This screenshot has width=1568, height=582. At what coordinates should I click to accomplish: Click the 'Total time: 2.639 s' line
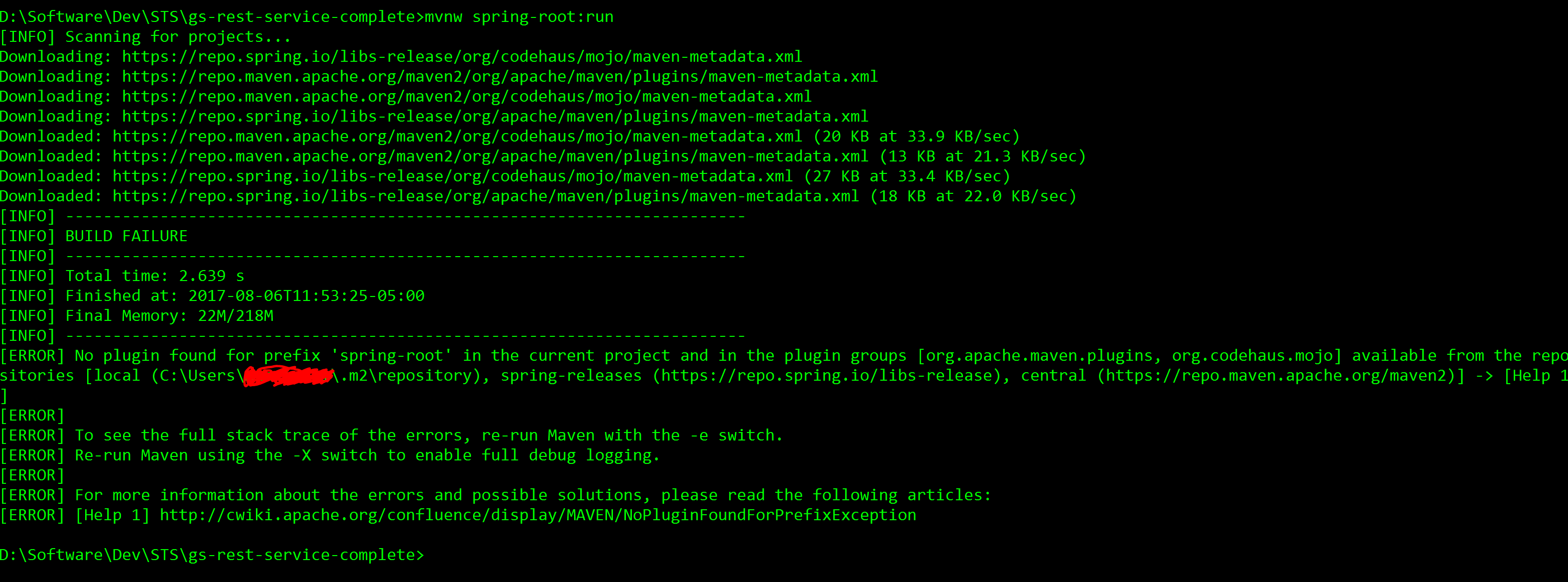coord(154,276)
